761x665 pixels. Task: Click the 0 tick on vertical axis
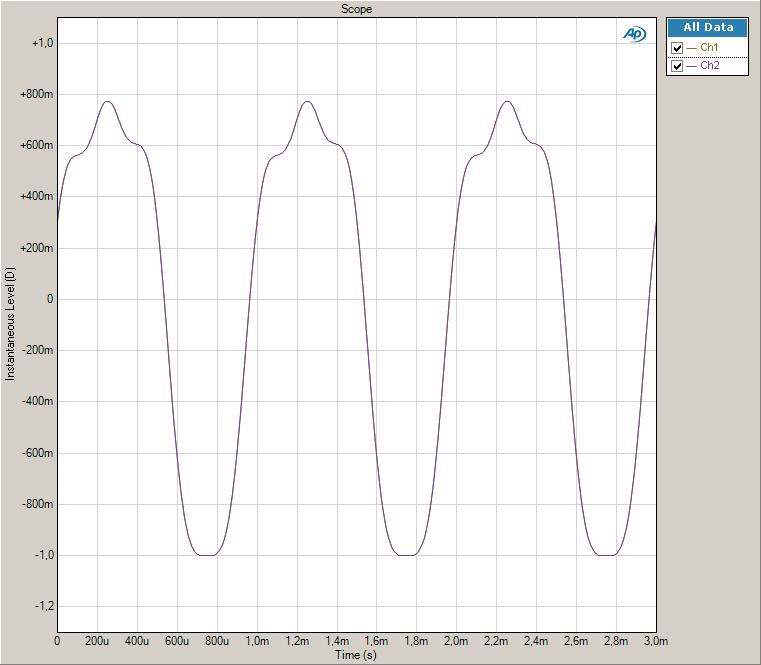tap(49, 299)
